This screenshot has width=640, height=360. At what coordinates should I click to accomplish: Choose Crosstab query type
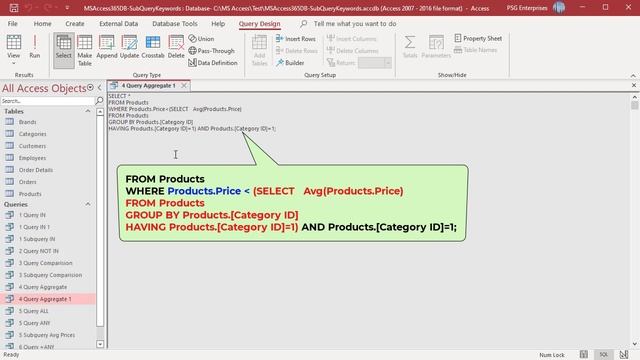coord(153,46)
